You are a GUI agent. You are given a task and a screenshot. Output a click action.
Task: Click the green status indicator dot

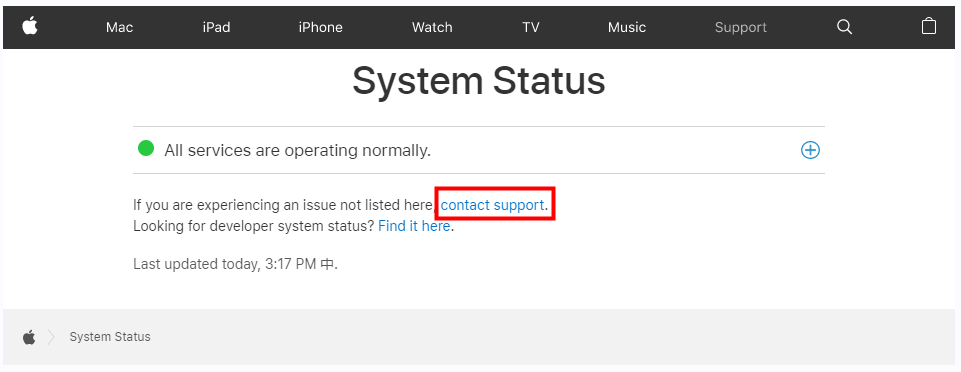(146, 148)
